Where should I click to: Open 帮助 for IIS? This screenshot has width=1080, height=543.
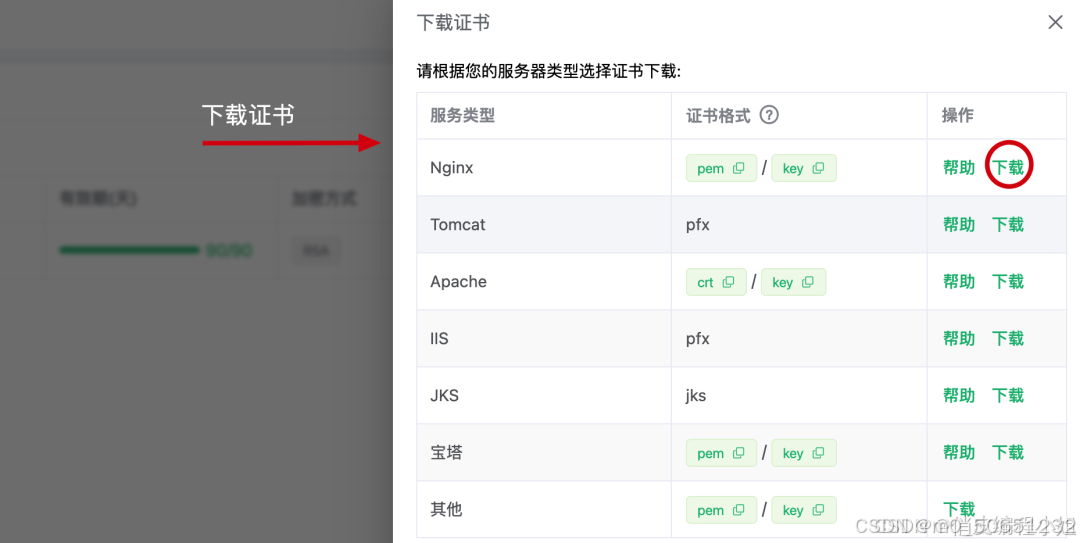[959, 338]
